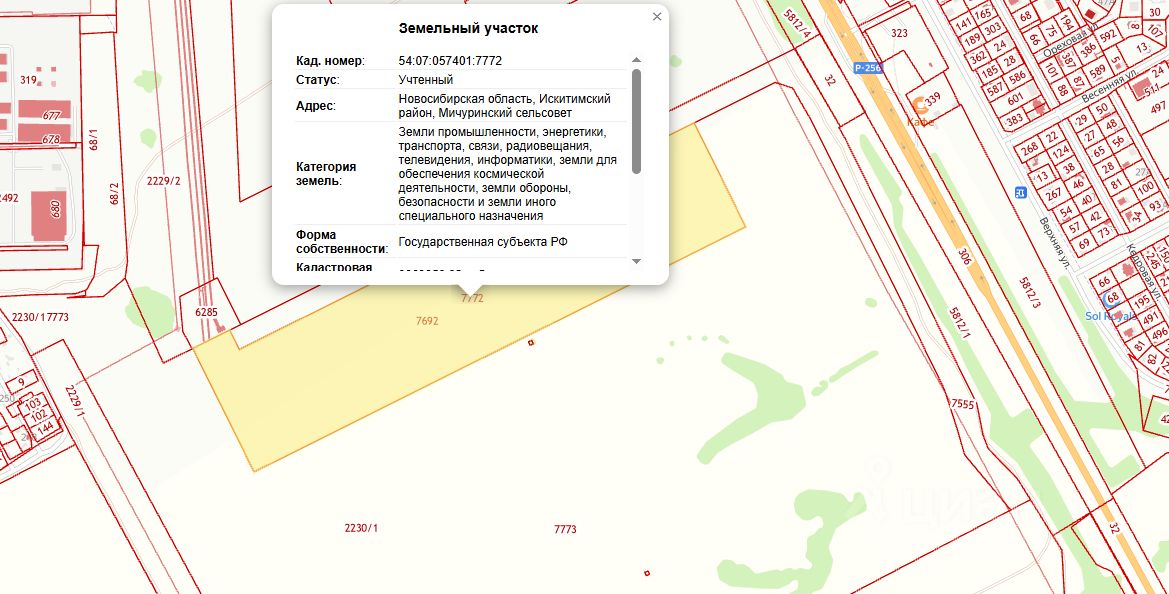Screen dimensions: 1169x594
Task: Select plot labeled 383
Action: (x=1013, y=119)
